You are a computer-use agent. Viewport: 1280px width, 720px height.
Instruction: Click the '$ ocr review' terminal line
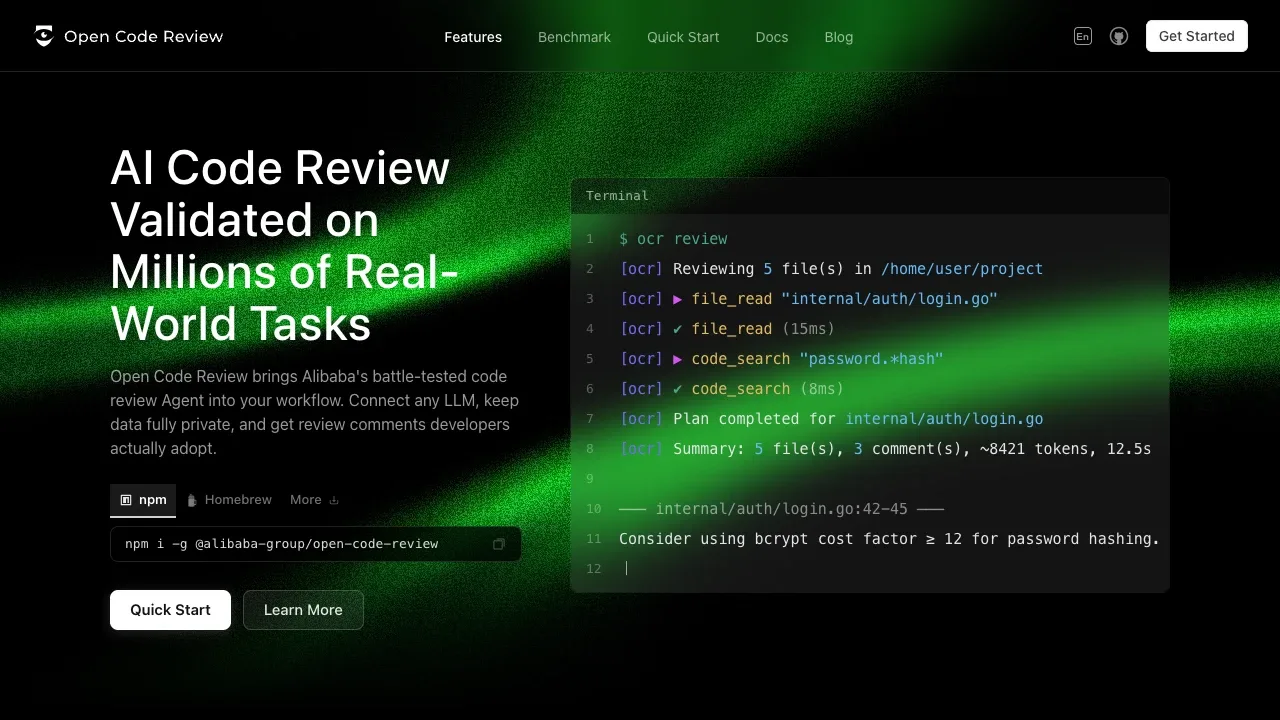click(x=673, y=239)
